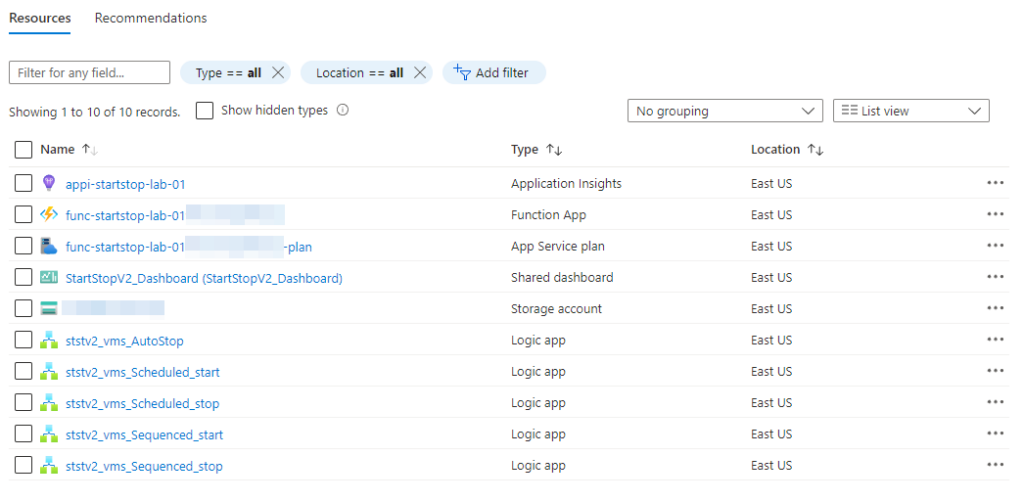Click the Logic app icon beside ststv2_vms_Sequenced_stop
This screenshot has height=502, width=1024.
[49, 465]
